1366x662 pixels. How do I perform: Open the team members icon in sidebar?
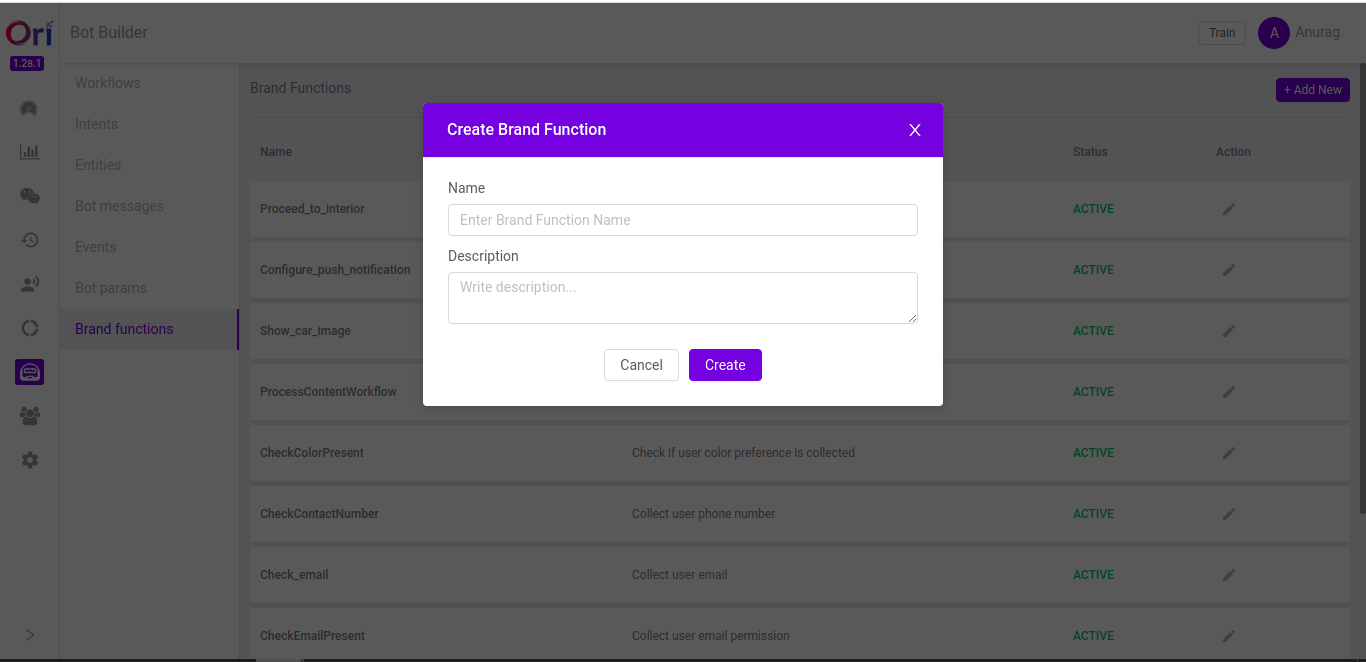point(29,415)
